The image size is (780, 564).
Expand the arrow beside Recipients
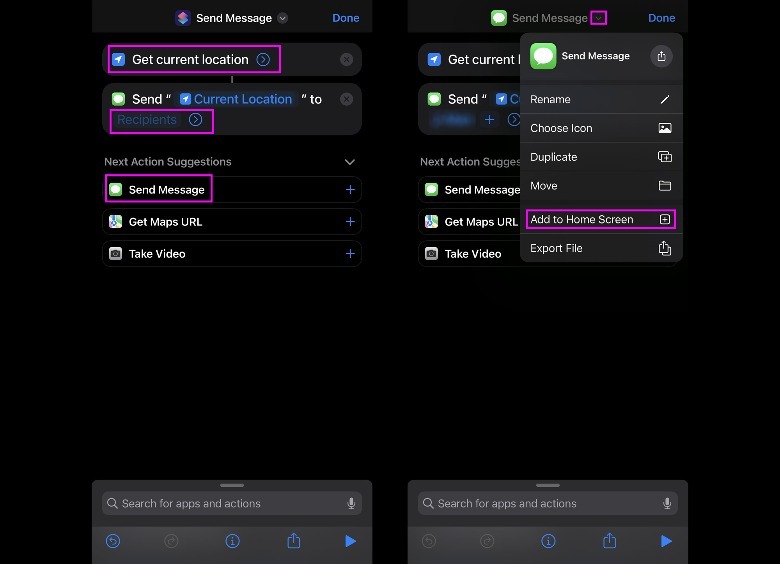[195, 120]
